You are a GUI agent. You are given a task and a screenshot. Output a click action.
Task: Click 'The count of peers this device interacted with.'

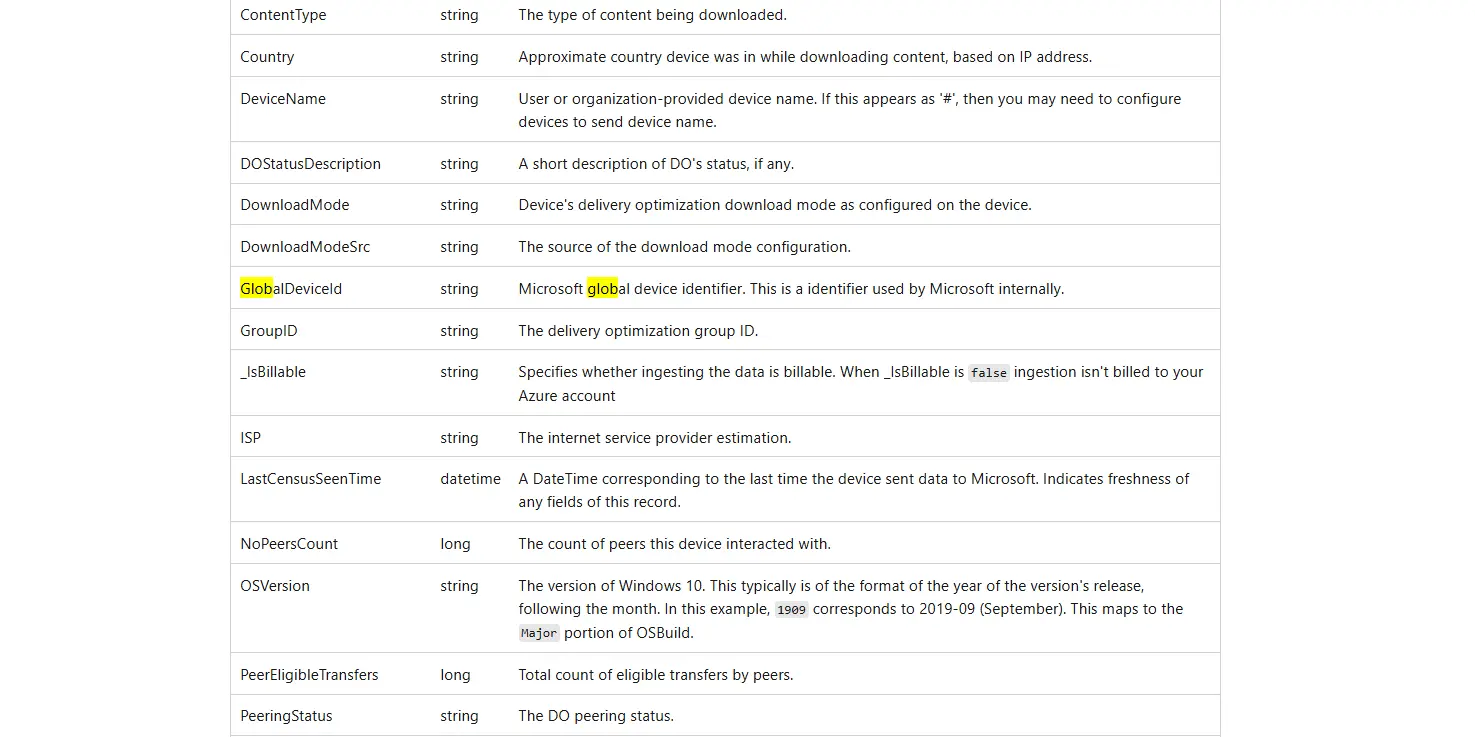674,544
